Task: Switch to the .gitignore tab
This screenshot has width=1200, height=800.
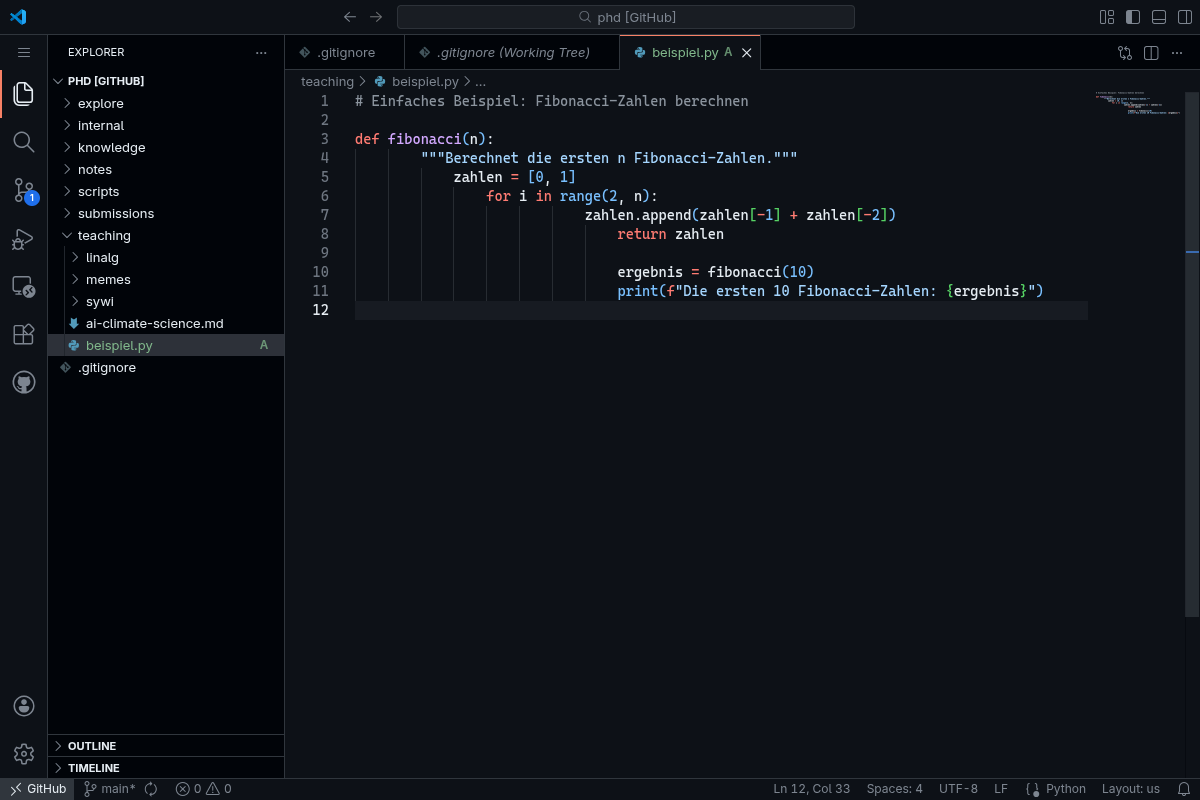Action: click(x=345, y=52)
